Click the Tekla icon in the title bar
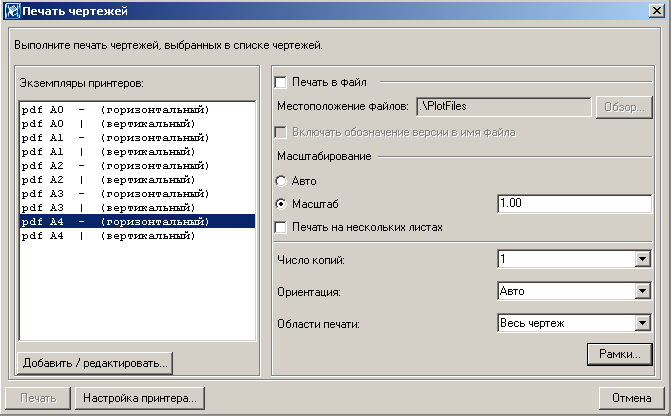The image size is (671, 416). [12, 11]
